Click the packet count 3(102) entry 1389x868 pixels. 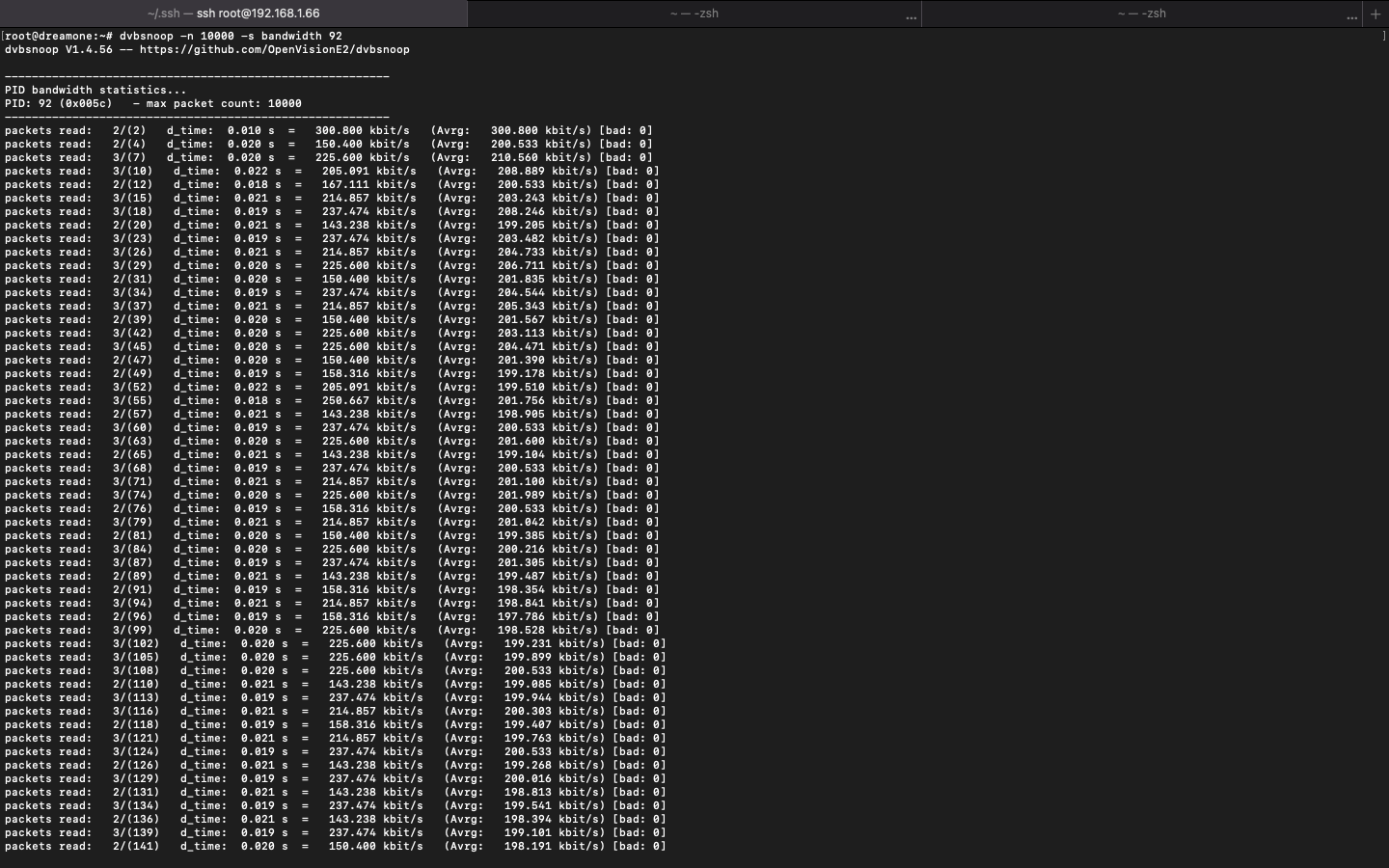[136, 643]
